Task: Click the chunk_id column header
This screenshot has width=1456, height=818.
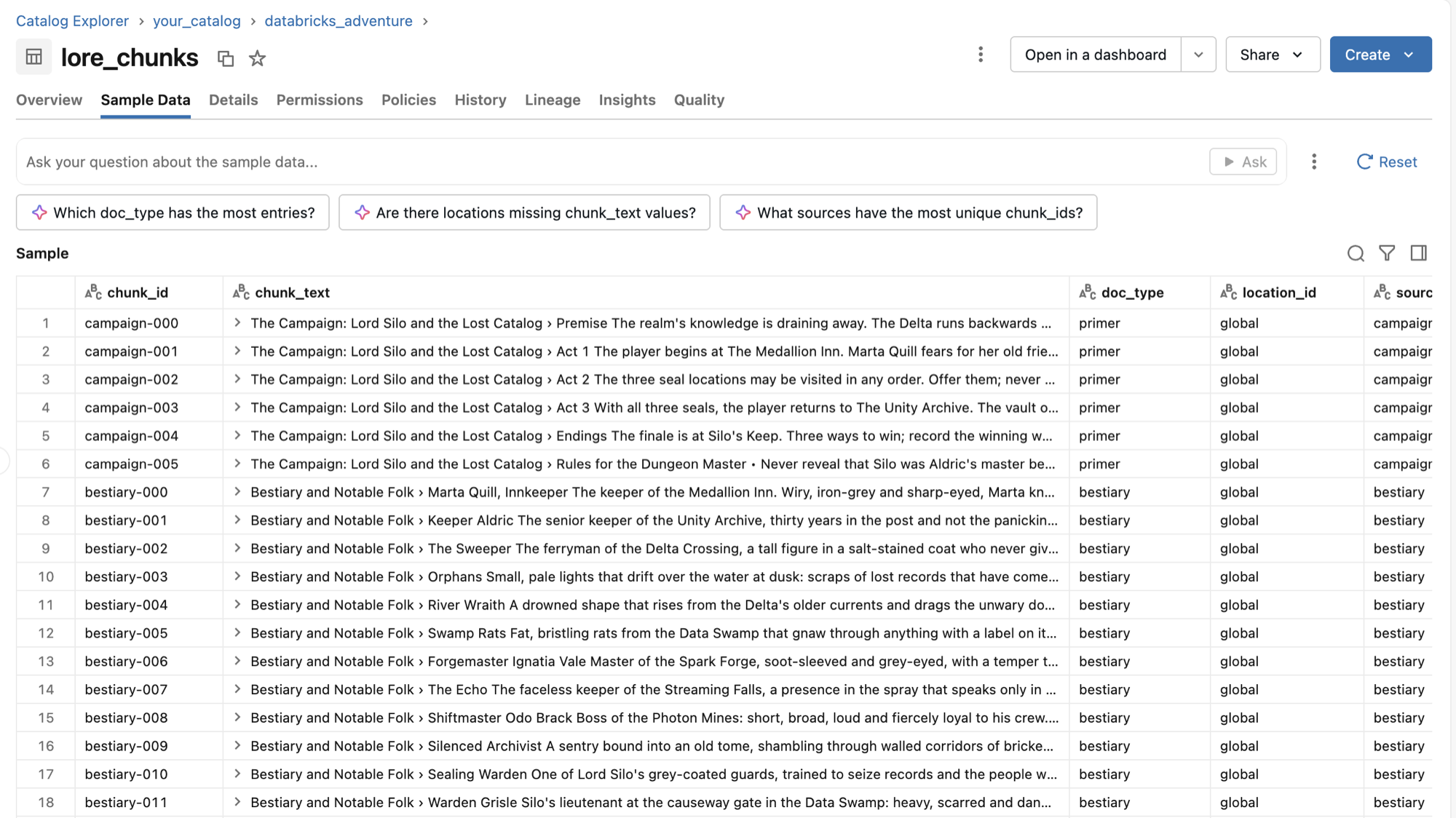Action: pyautogui.click(x=149, y=293)
